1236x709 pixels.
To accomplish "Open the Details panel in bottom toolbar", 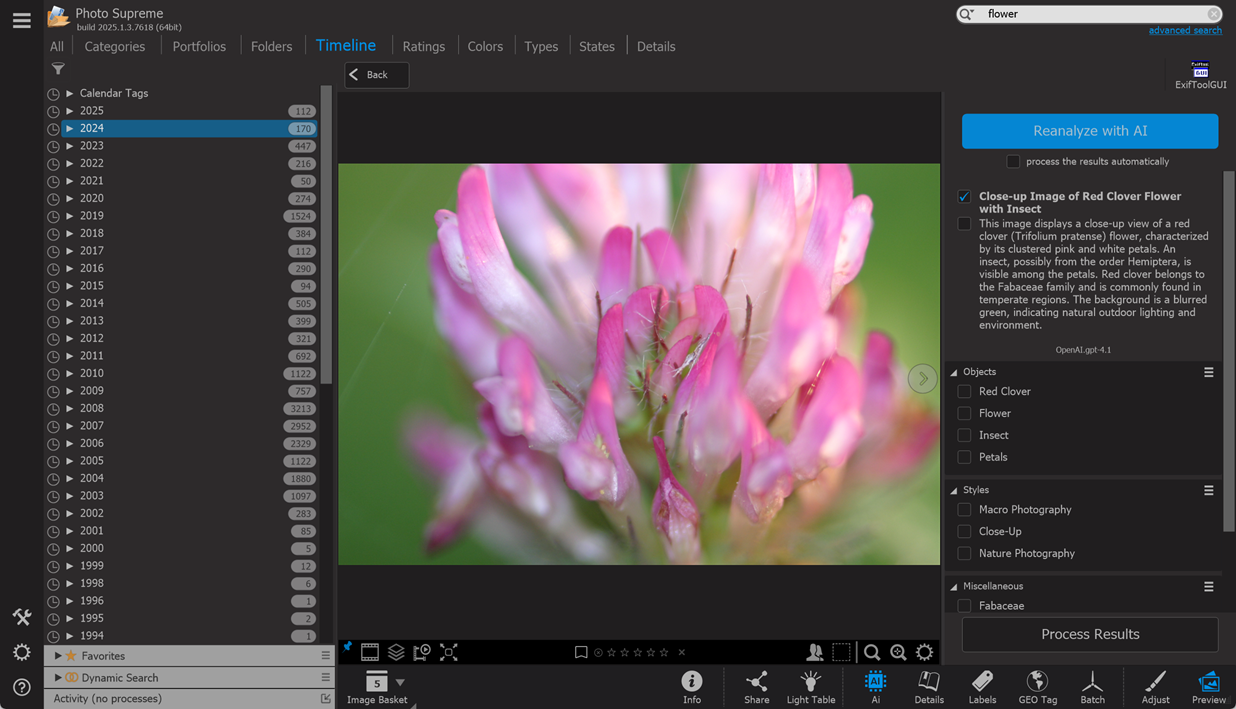I will (x=929, y=687).
